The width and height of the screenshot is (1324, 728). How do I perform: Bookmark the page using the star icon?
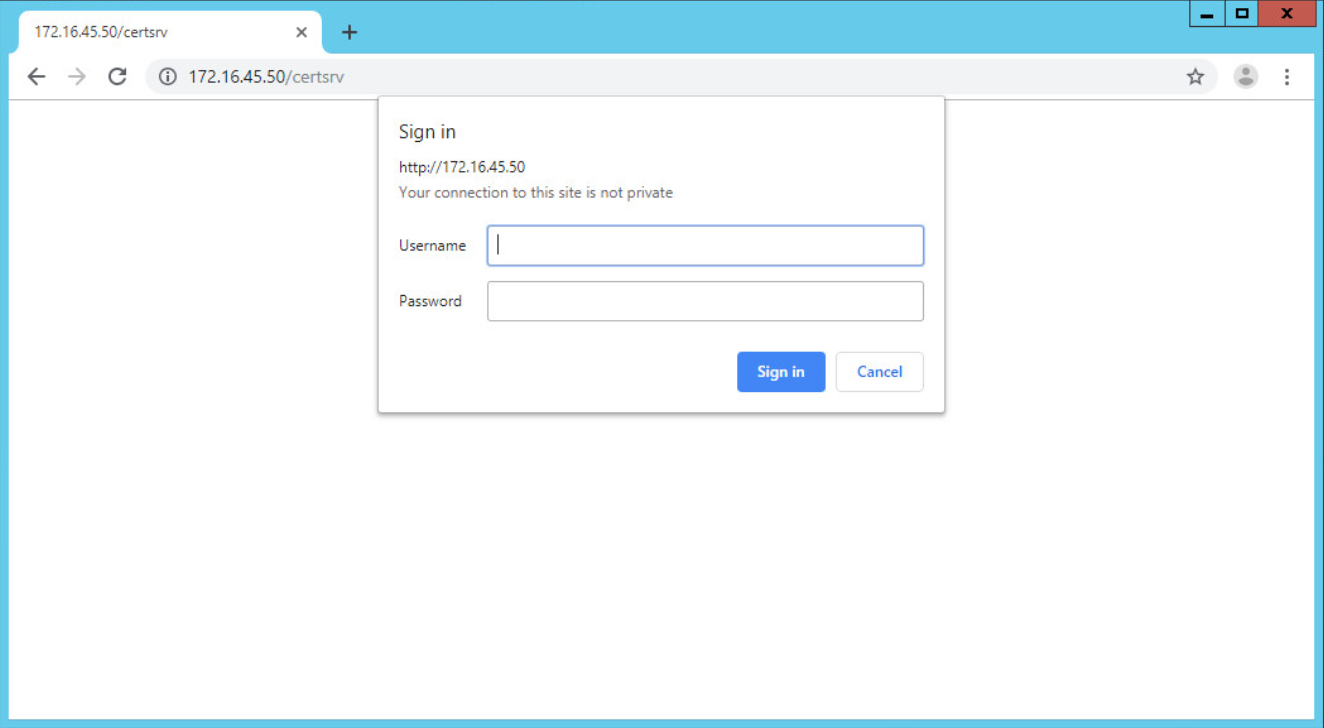(1195, 76)
